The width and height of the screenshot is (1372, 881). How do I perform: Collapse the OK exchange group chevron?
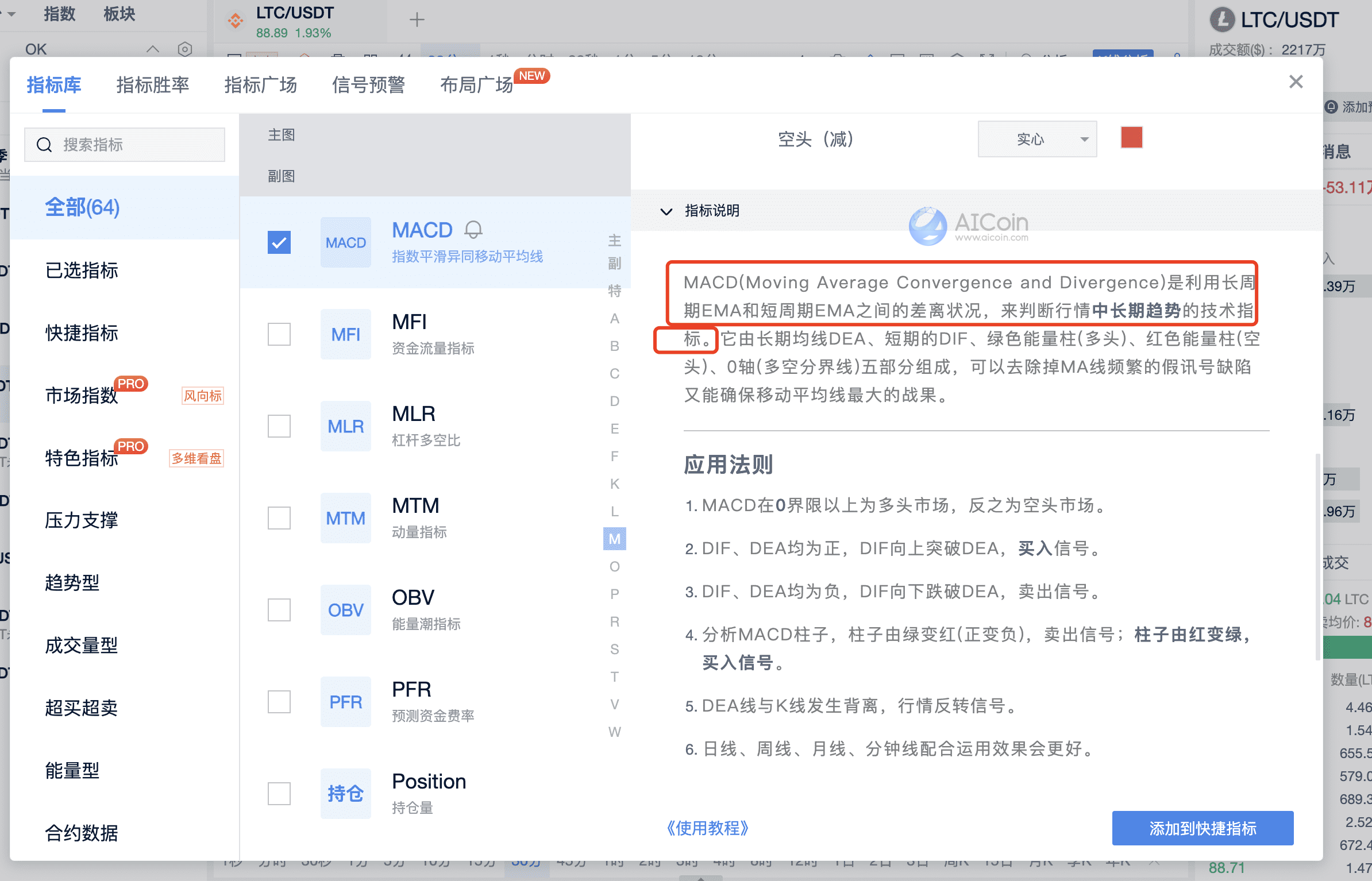click(153, 49)
